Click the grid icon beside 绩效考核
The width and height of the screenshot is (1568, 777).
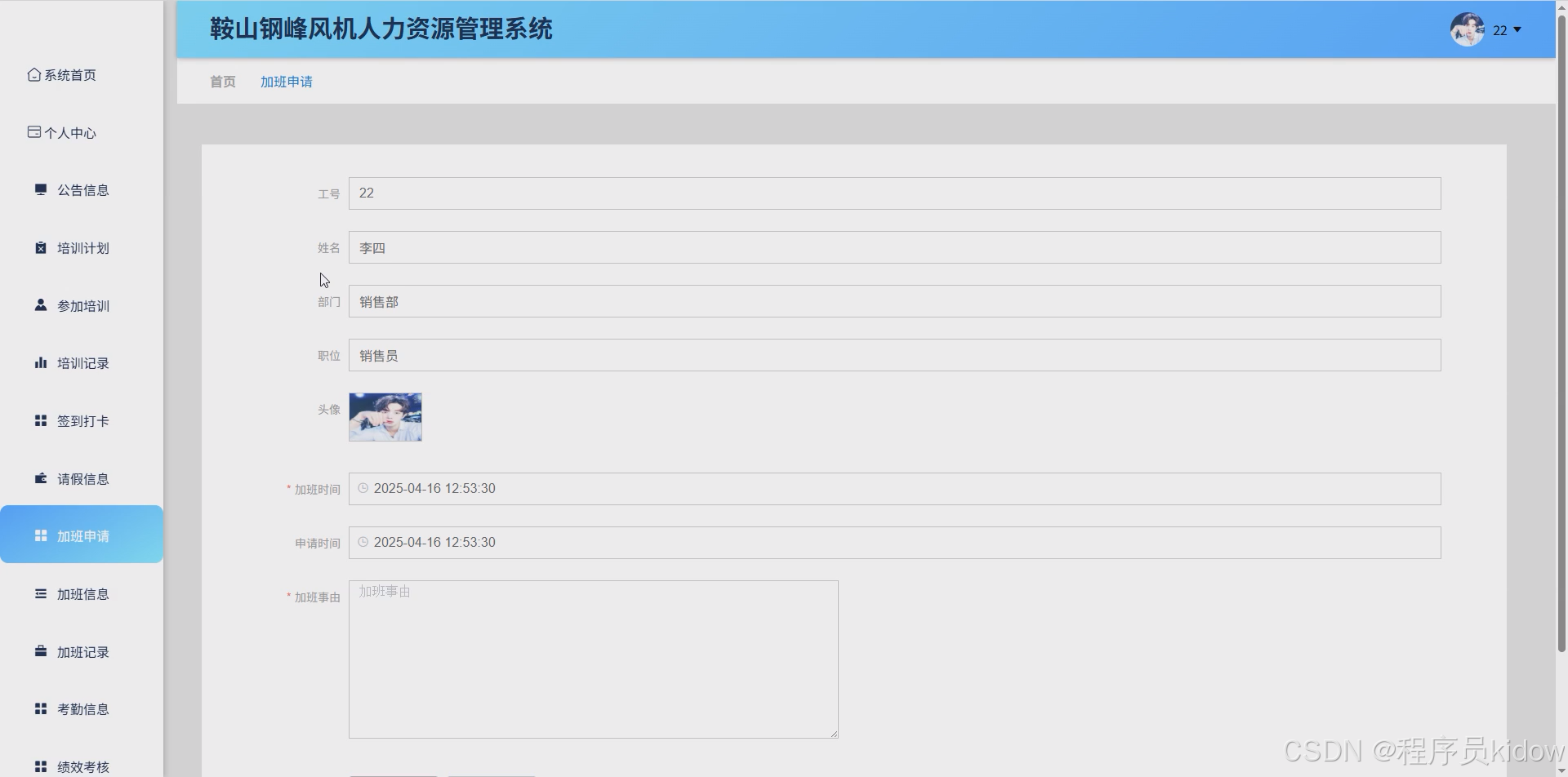41,766
